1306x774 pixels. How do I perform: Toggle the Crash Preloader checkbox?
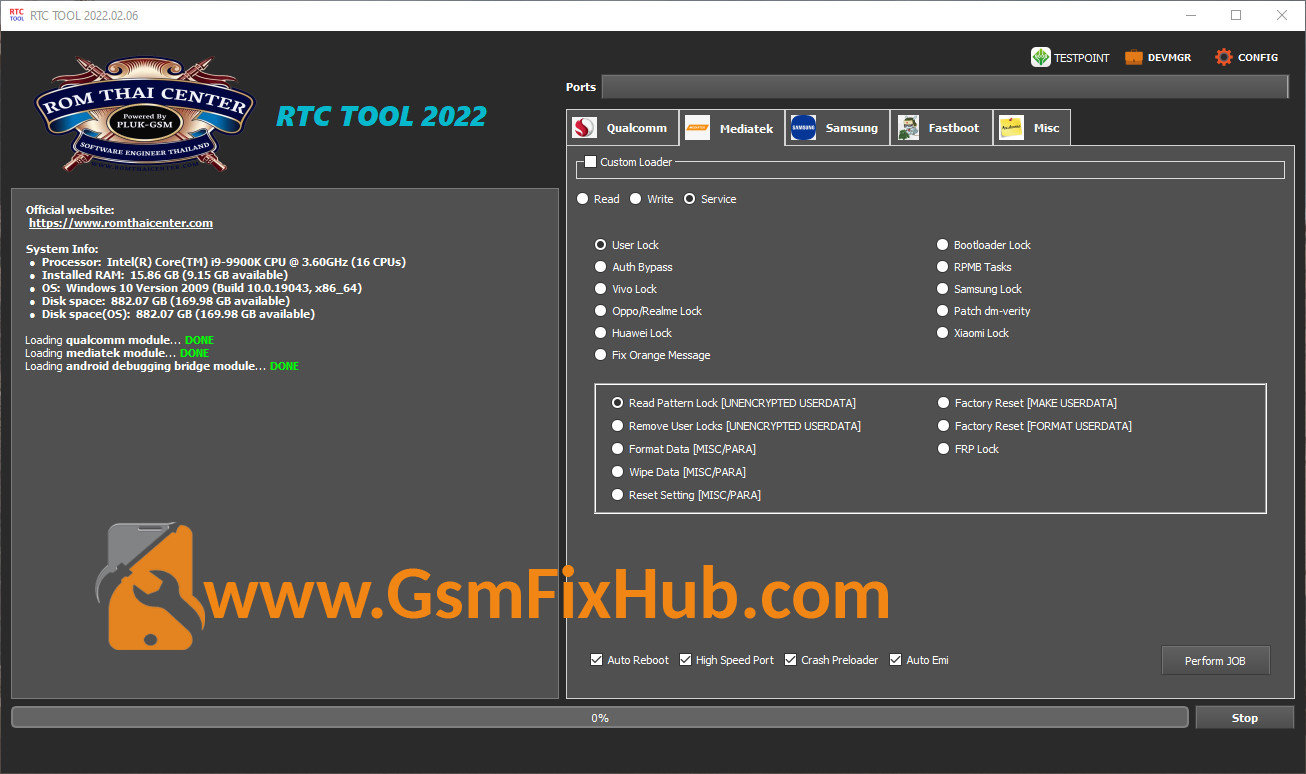pyautogui.click(x=791, y=660)
